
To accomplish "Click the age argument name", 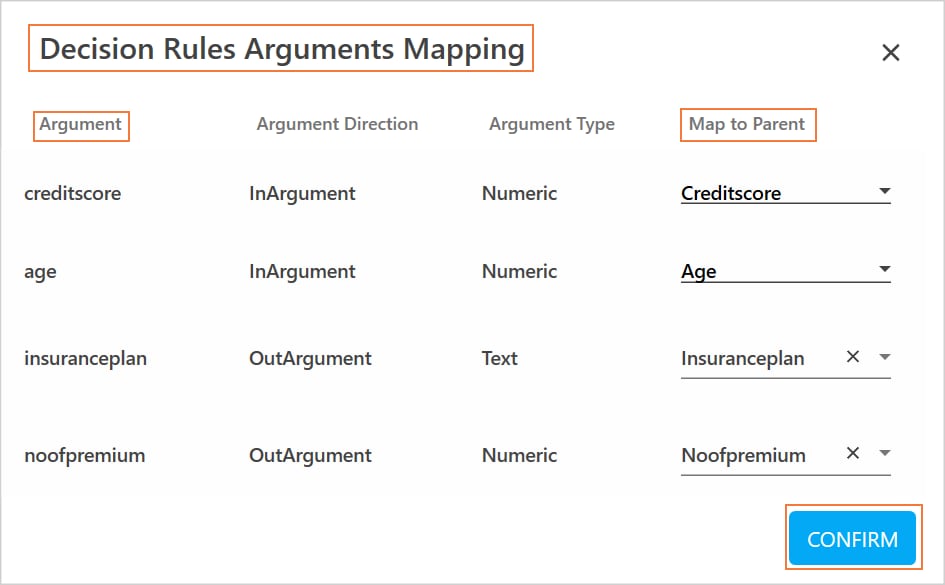I will (40, 272).
